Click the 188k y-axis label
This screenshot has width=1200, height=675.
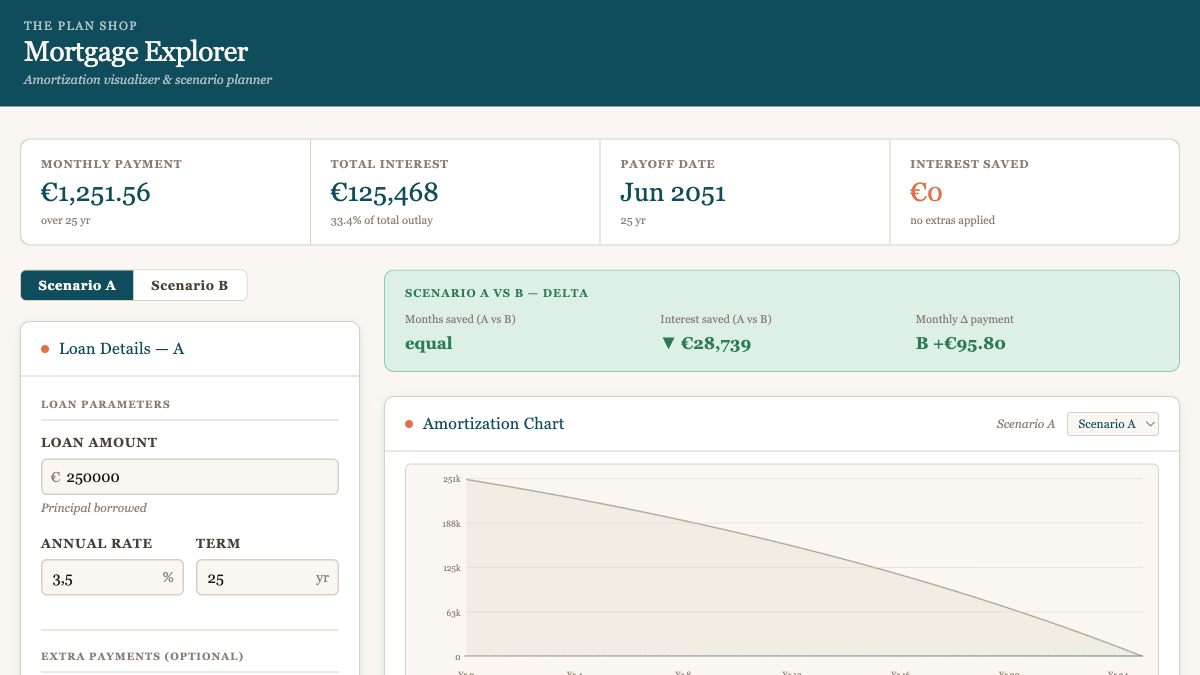coord(451,524)
